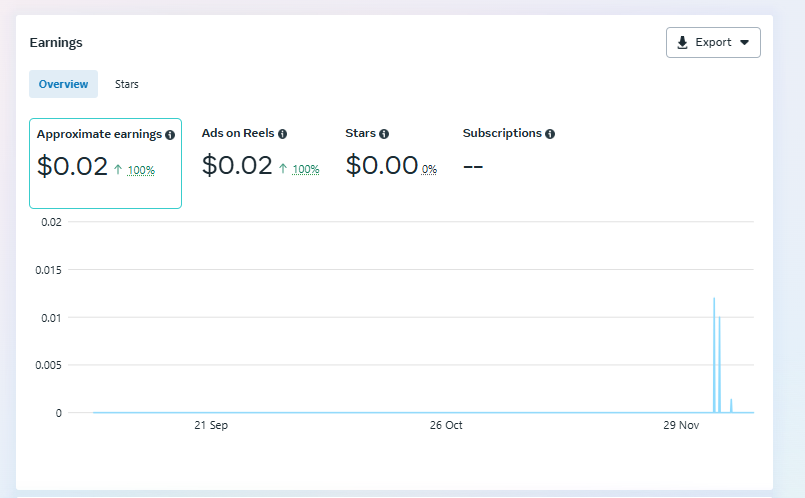Screen dimensions: 805x498
Task: Click the 29 Nov date axis label
Action: (681, 425)
